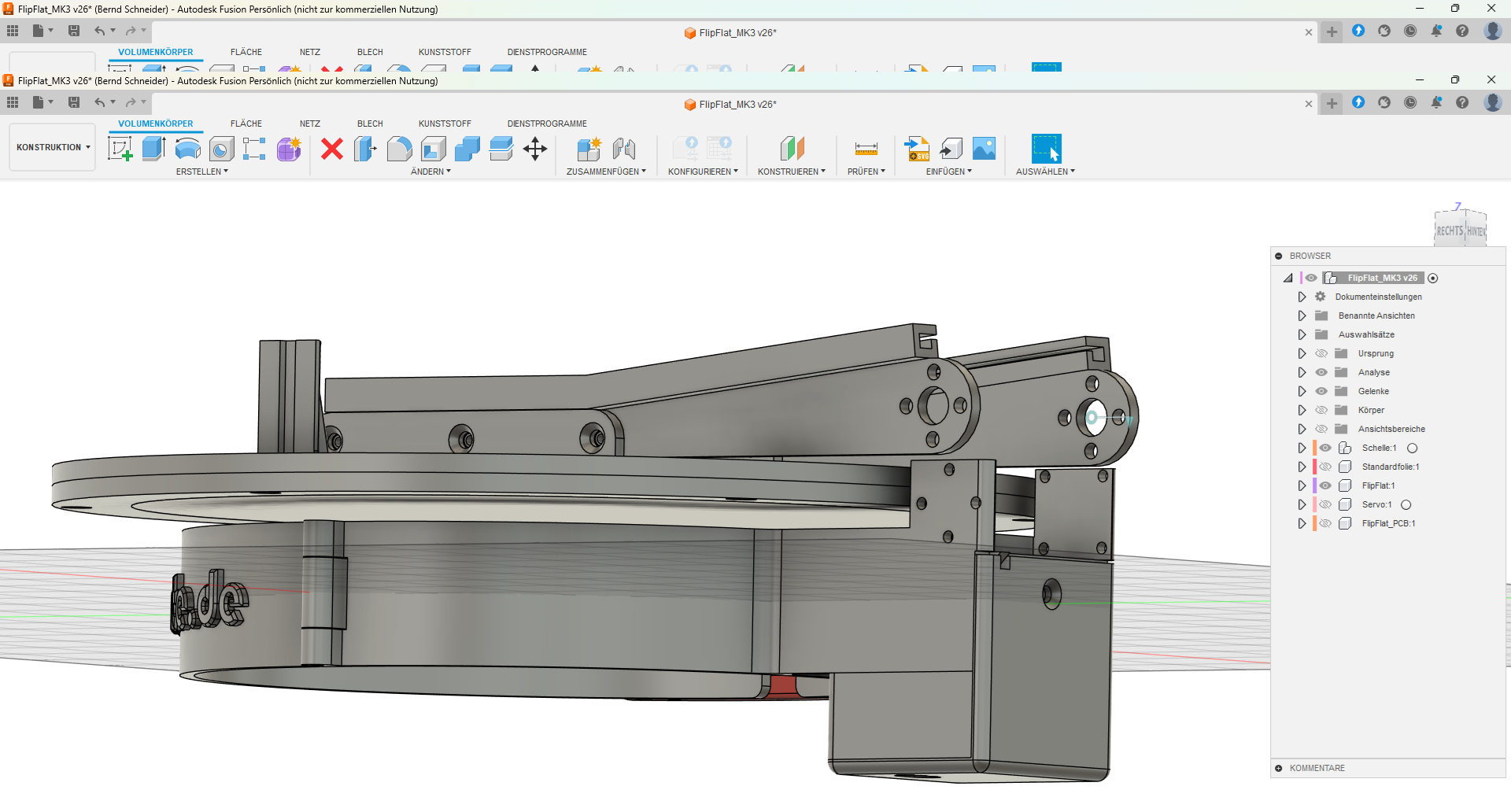Click the red Delete X icon
Viewport: 1511px width, 812px height.
pos(332,148)
